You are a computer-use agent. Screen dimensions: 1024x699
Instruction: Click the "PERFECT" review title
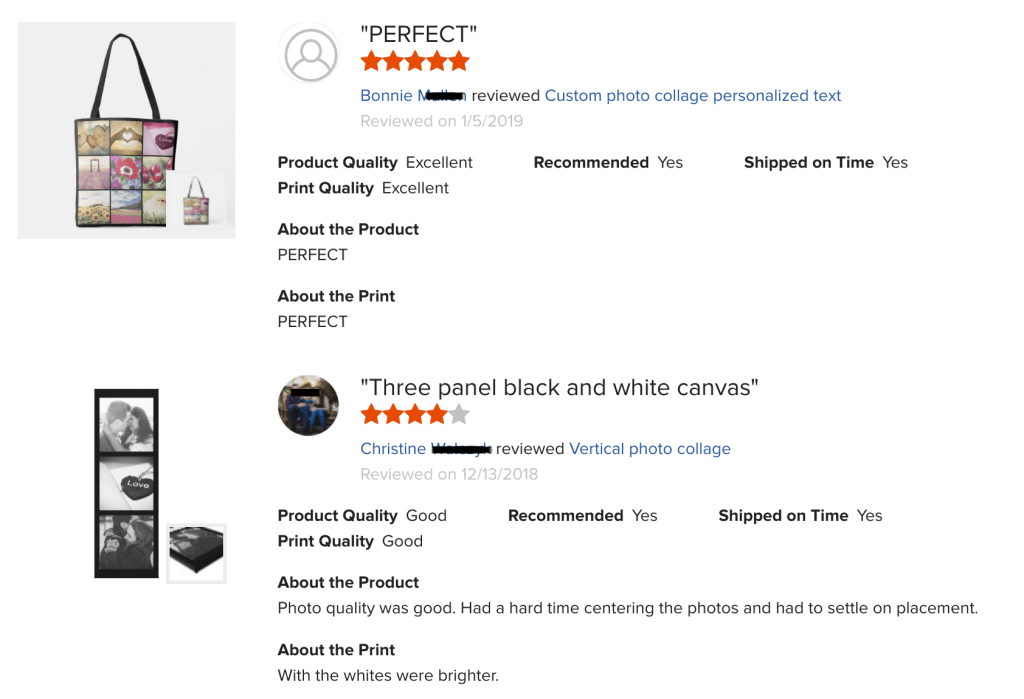[418, 34]
